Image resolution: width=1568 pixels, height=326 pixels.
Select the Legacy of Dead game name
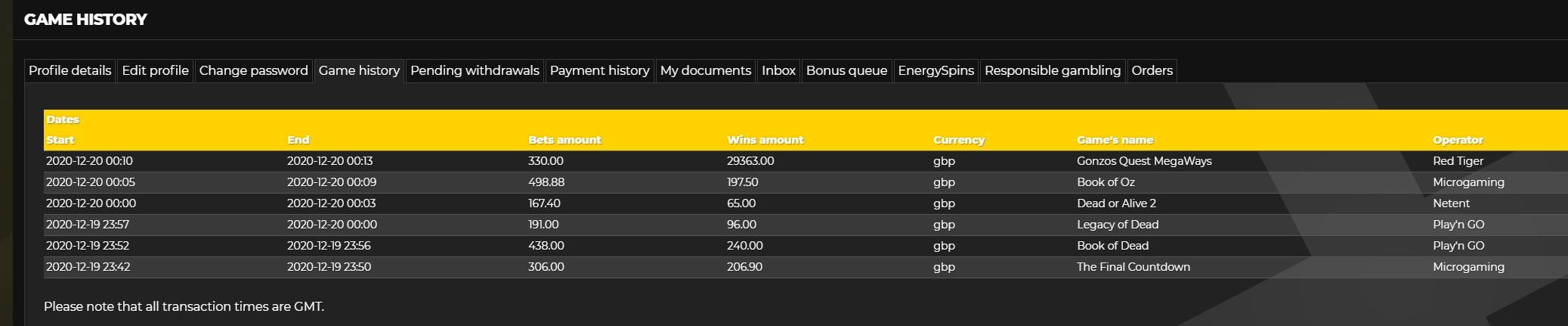[x=1118, y=225]
